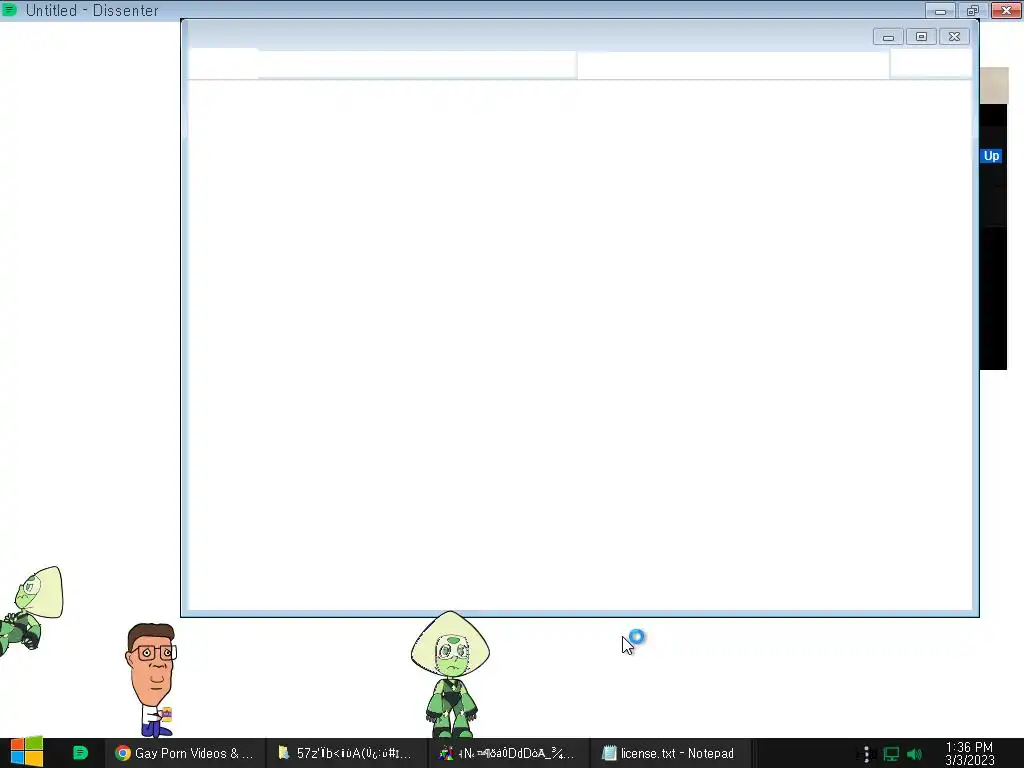Click the Dissenter logo in the title bar
The image size is (1024, 768).
point(9,10)
